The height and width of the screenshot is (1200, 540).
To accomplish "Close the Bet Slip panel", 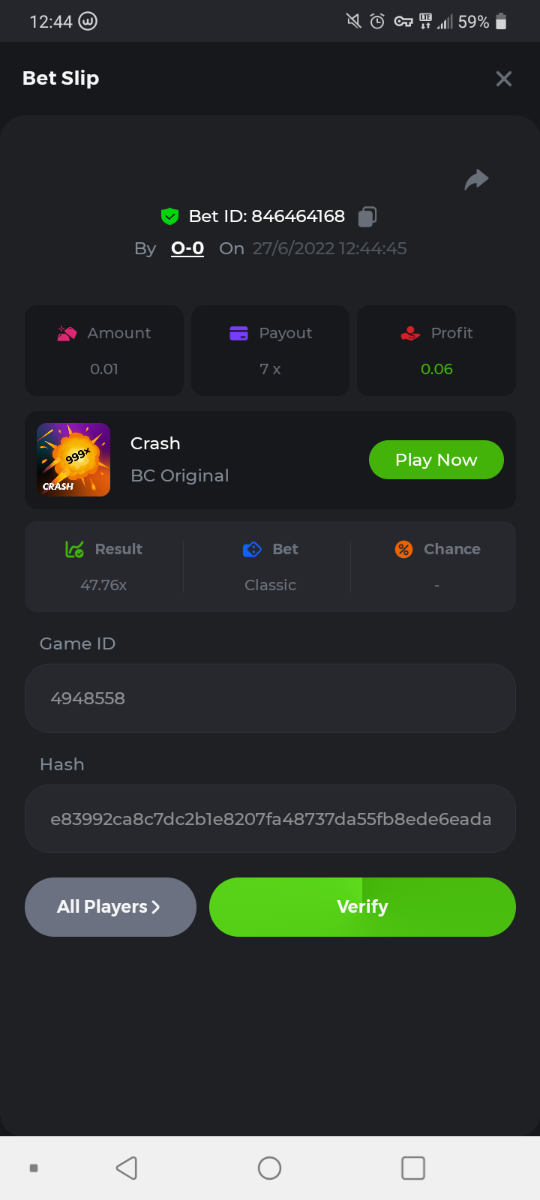I will 504,78.
